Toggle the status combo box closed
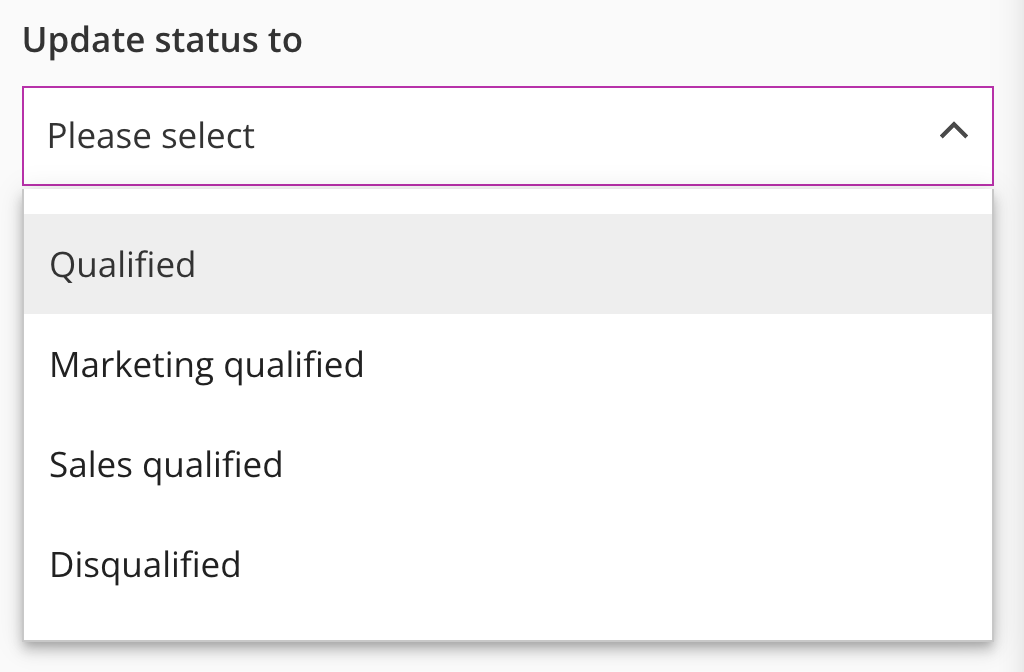Viewport: 1024px width, 672px height. 954,132
